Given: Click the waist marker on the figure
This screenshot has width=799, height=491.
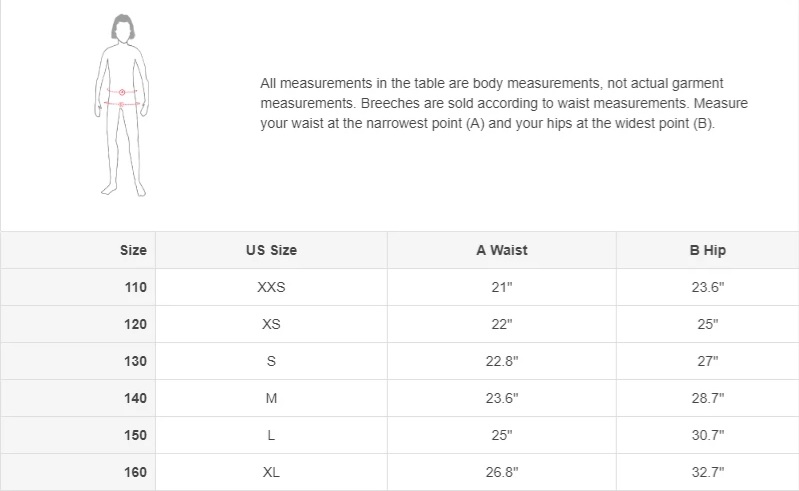Looking at the screenshot, I should (122, 92).
